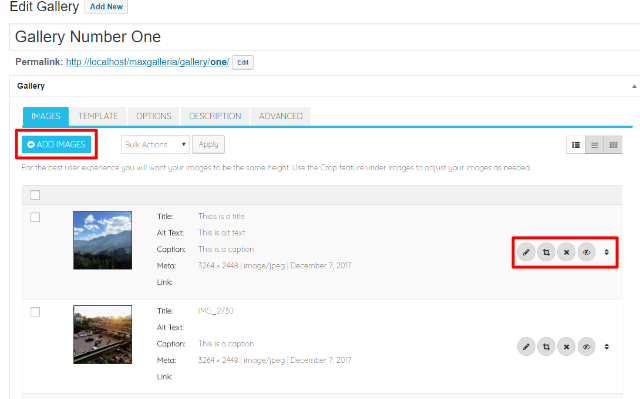Viewport: 640px width, 399px height.
Task: Open the Bulk Actions dropdown
Action: pos(155,144)
